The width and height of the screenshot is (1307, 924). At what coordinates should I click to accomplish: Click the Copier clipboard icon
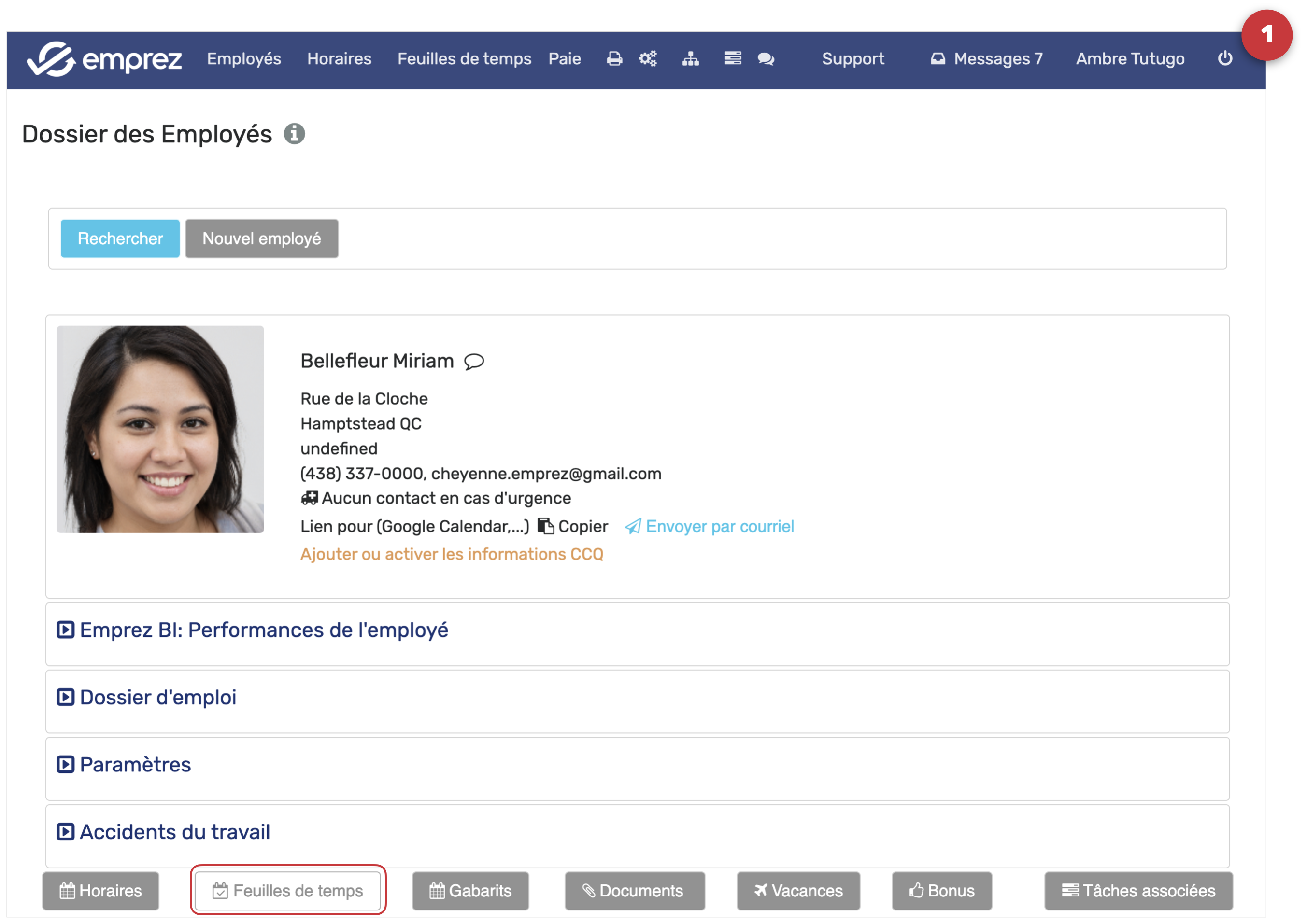tap(545, 526)
